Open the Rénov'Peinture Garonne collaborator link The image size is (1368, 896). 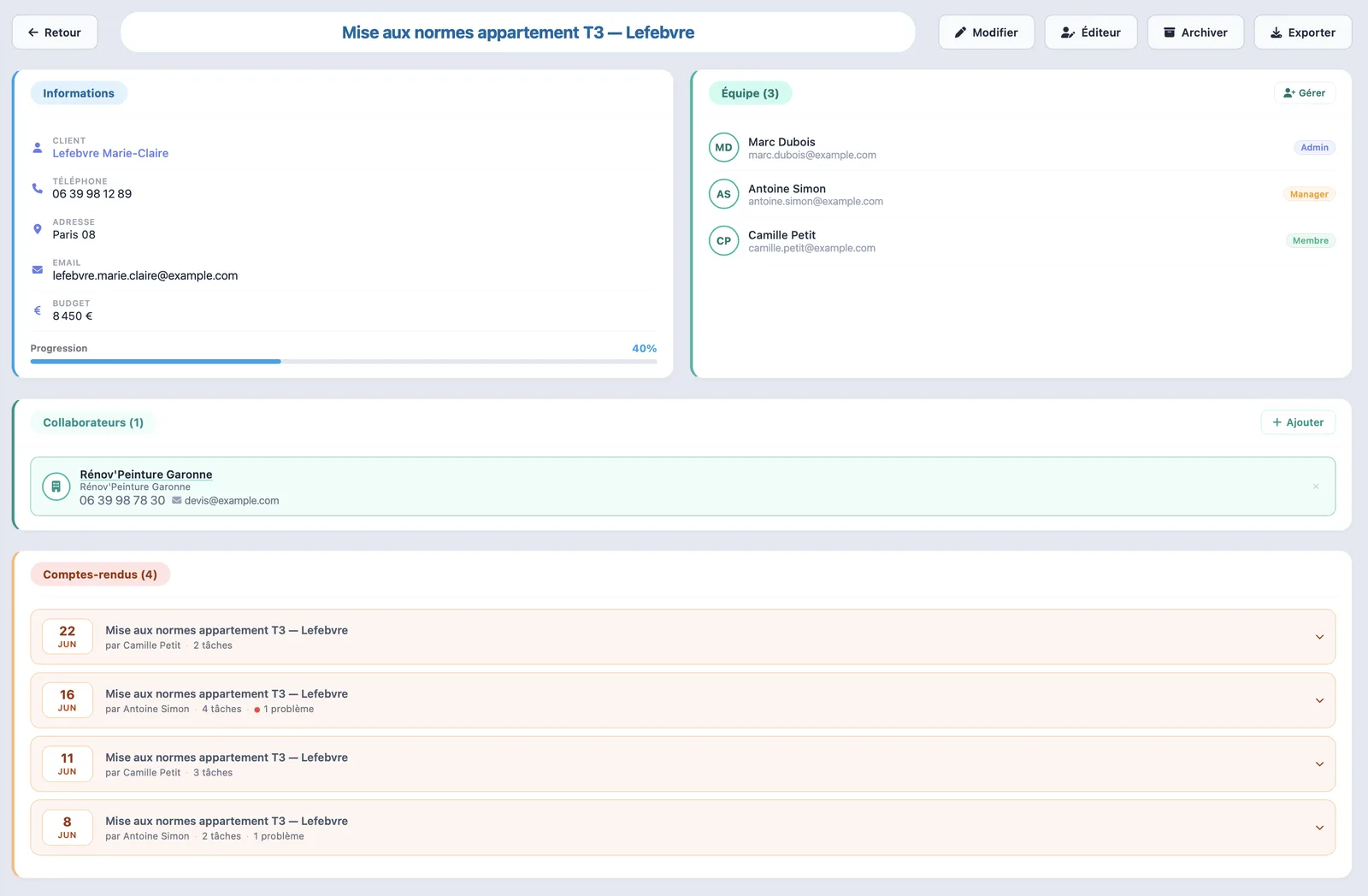tap(146, 475)
